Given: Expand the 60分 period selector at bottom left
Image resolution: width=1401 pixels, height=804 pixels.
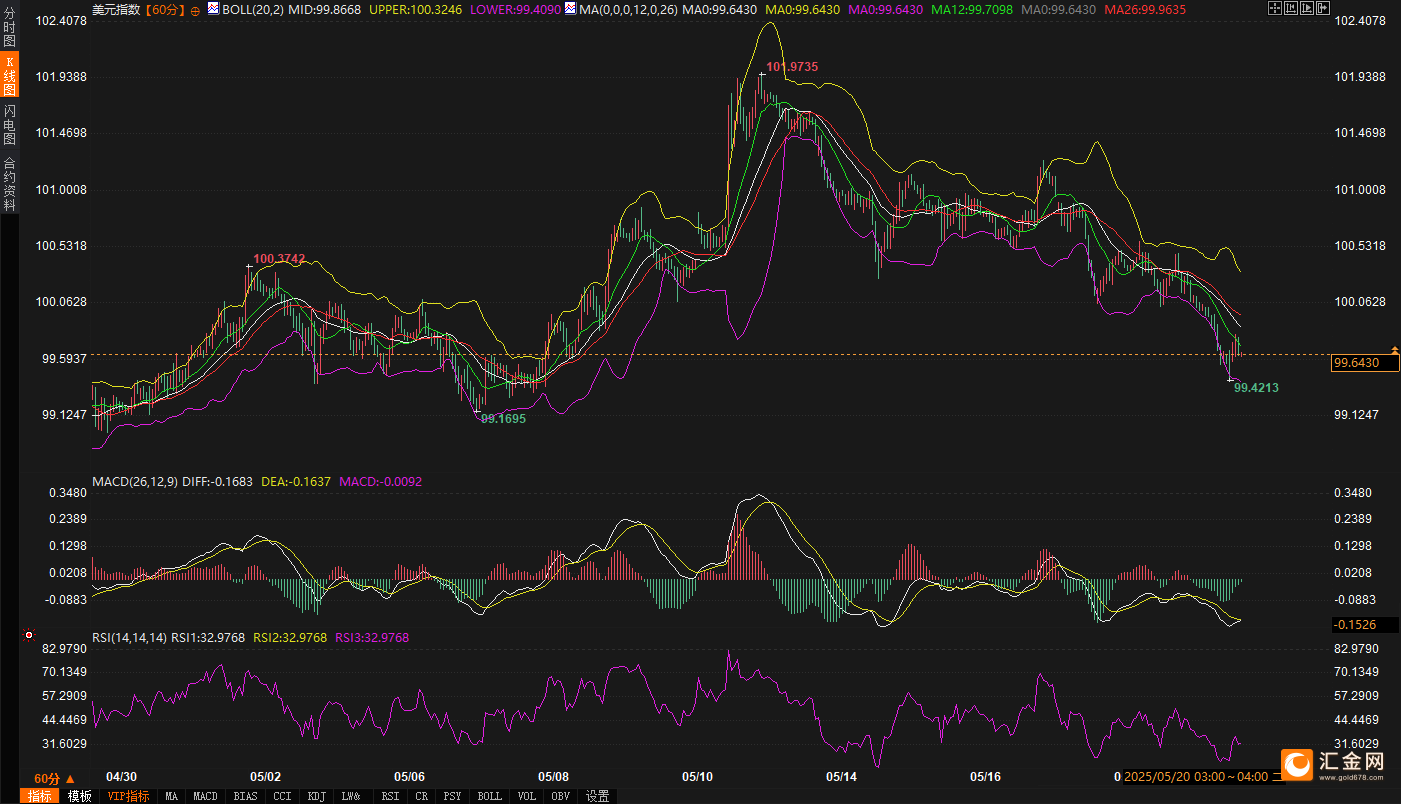Looking at the screenshot, I should [x=53, y=778].
